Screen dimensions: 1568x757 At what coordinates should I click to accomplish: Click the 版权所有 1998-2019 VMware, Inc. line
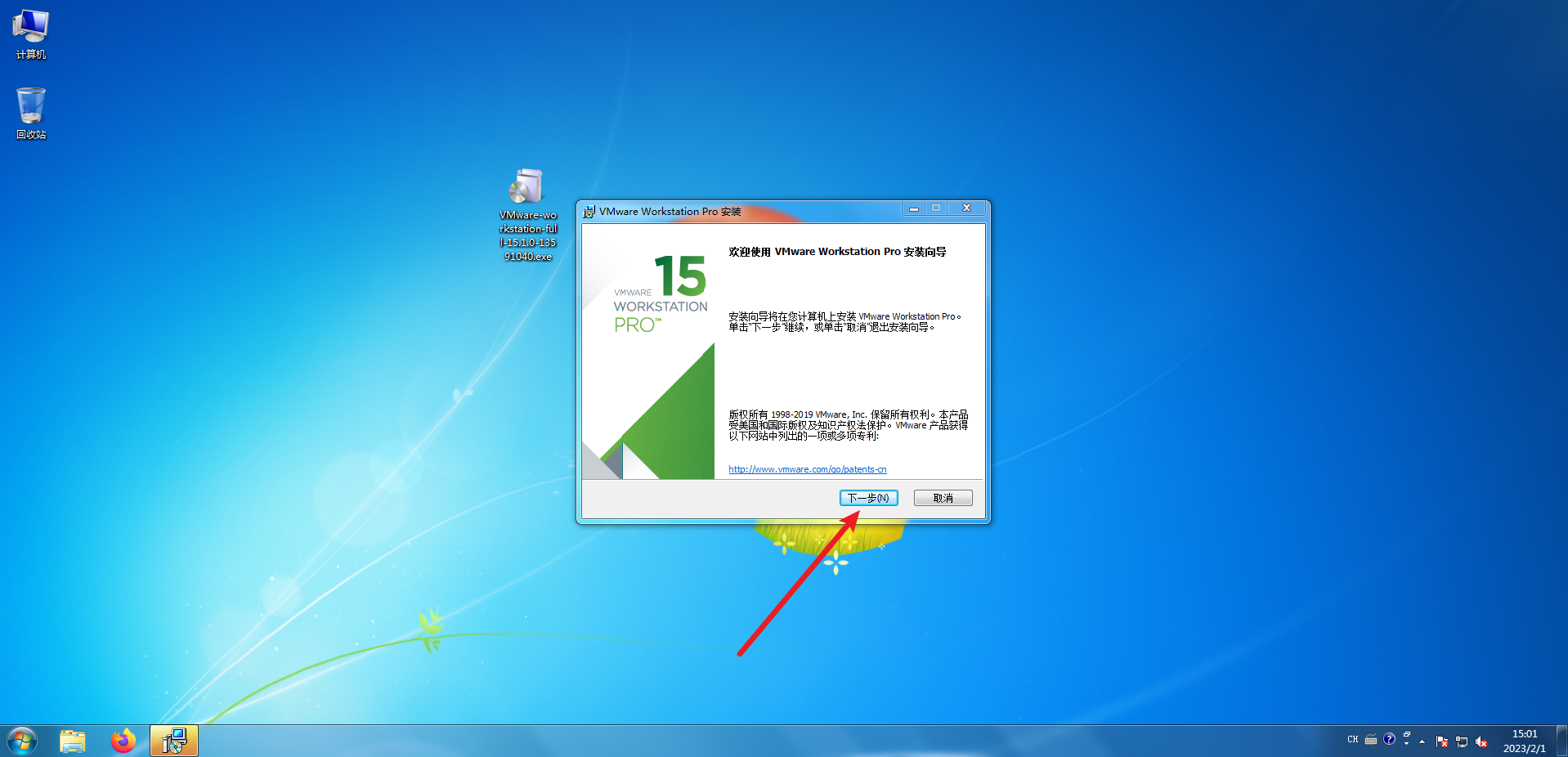pyautogui.click(x=849, y=414)
